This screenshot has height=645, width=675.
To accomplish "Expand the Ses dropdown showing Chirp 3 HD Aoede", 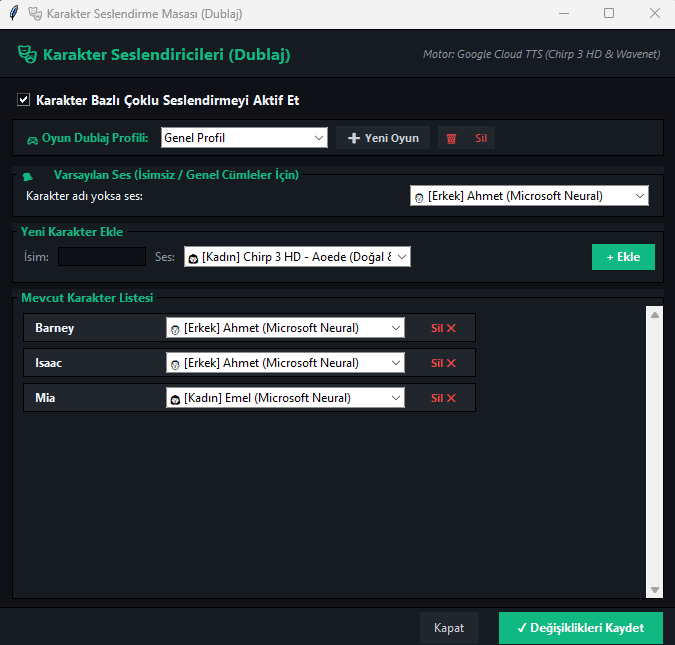I will coord(297,257).
